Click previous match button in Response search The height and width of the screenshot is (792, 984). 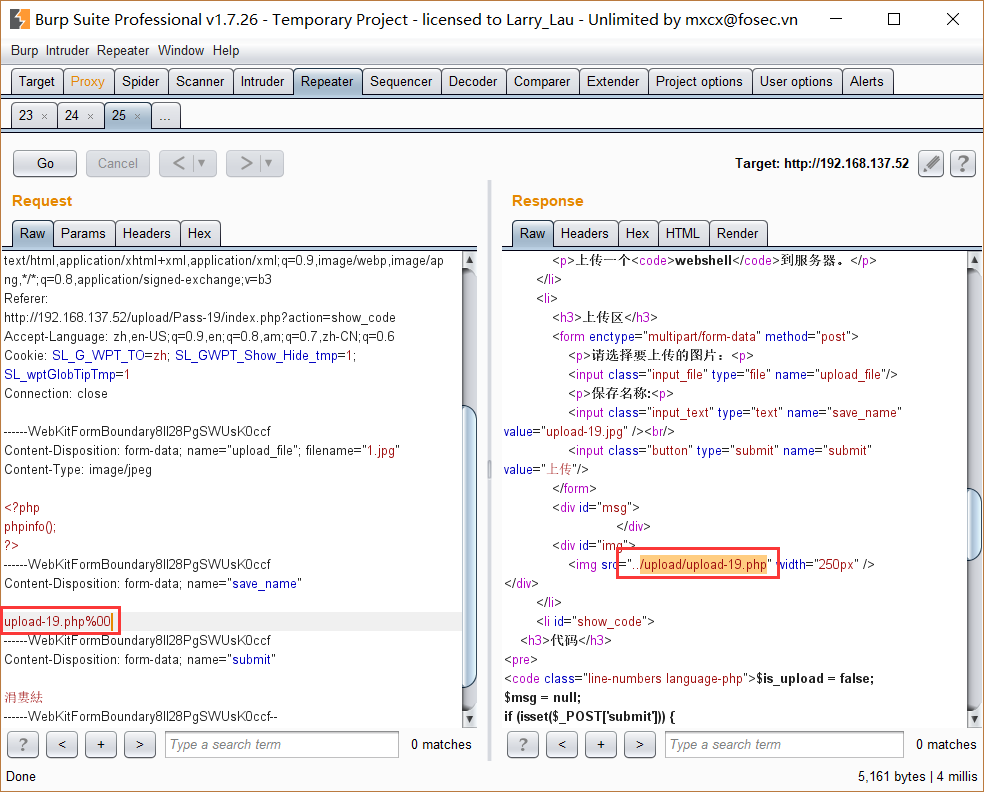point(562,745)
